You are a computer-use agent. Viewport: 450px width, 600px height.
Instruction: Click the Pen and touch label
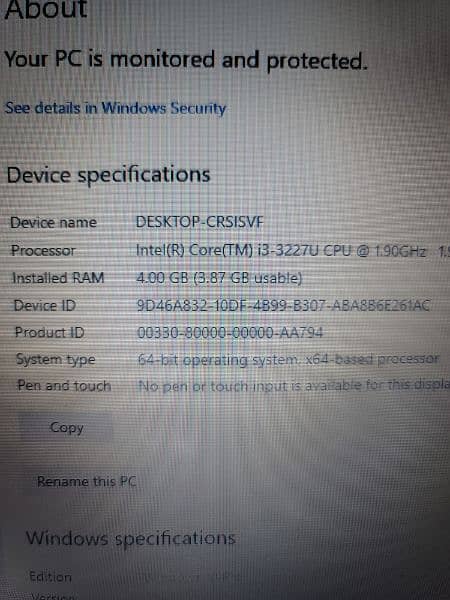(64, 386)
